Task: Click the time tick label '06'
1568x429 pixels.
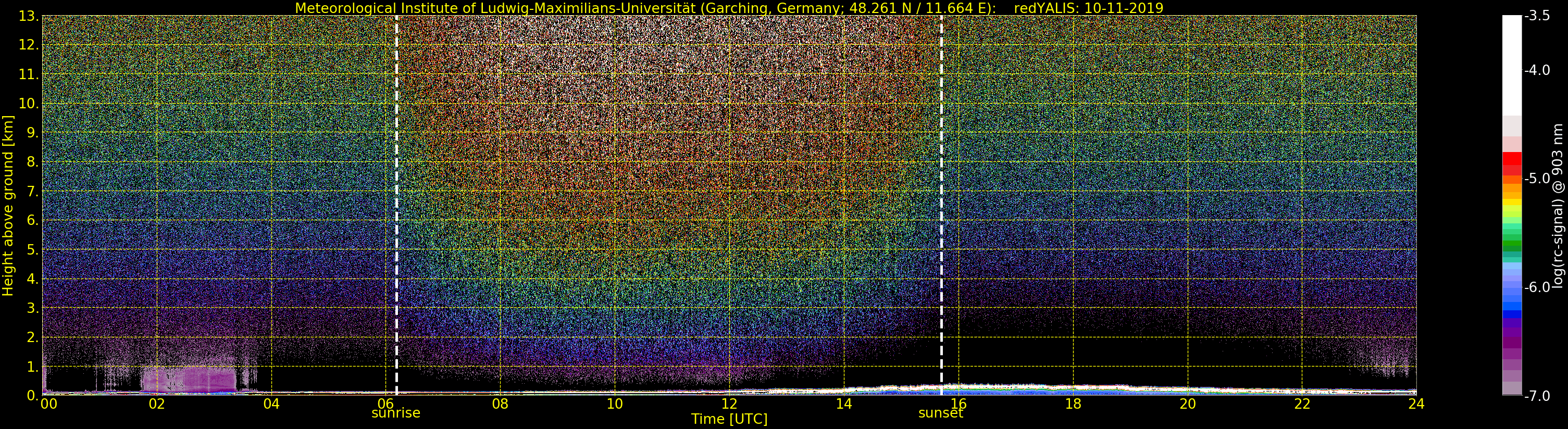Action: click(x=385, y=403)
